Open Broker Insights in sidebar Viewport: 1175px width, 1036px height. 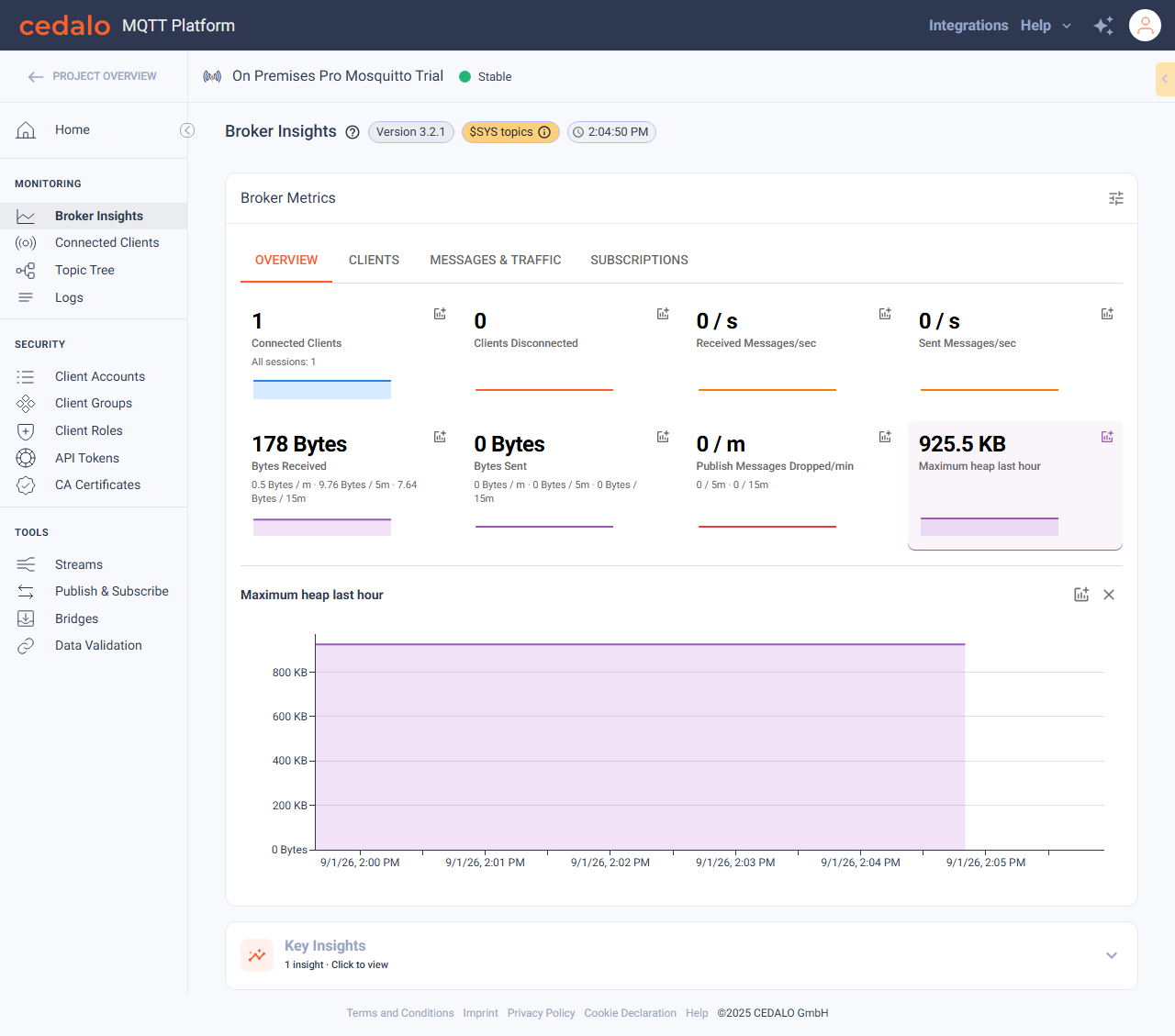(x=94, y=216)
